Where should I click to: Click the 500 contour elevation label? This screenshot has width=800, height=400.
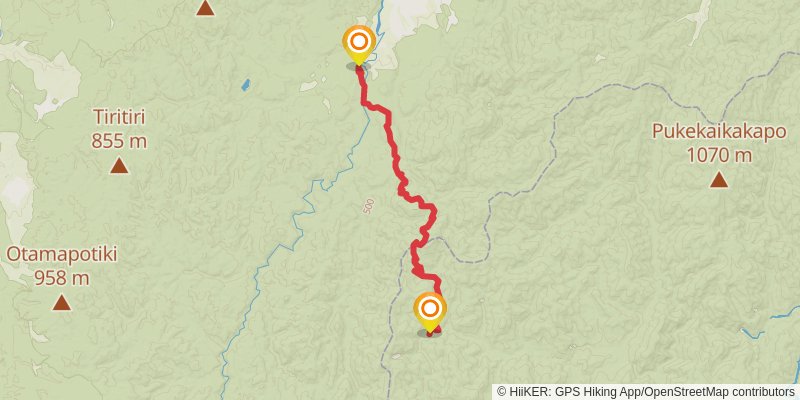tap(369, 206)
